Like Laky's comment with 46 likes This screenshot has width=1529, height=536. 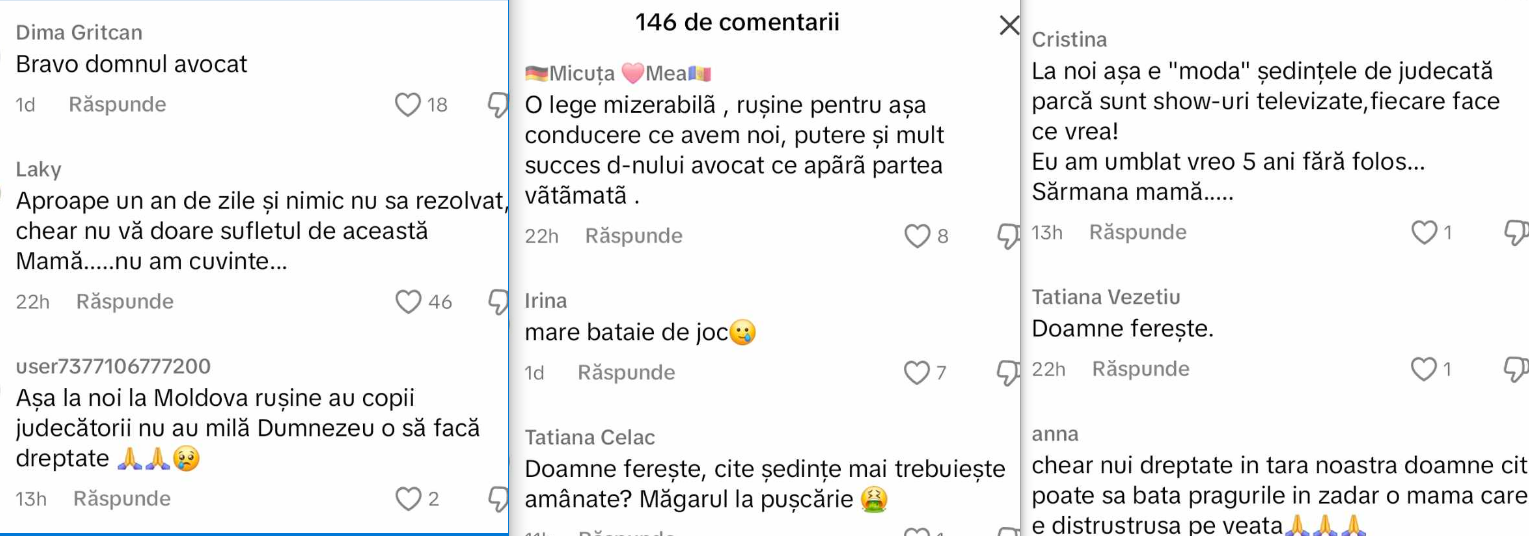pos(408,302)
